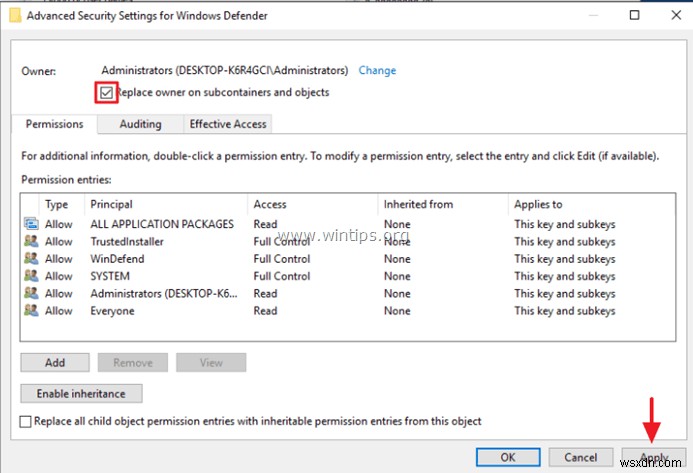
Task: Click the Enable inheritance button
Action: (x=81, y=393)
